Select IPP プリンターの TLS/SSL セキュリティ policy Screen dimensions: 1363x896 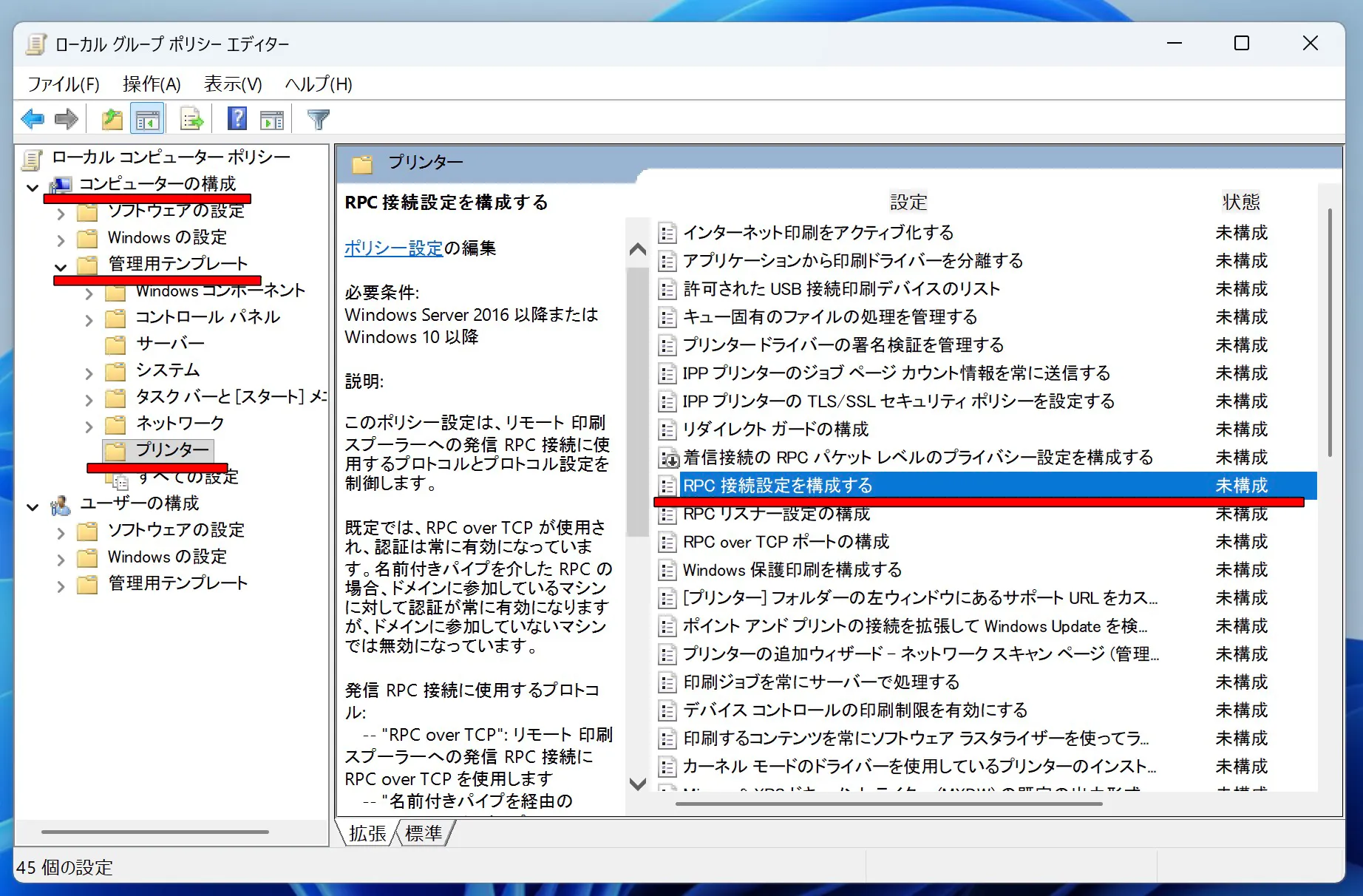point(899,401)
